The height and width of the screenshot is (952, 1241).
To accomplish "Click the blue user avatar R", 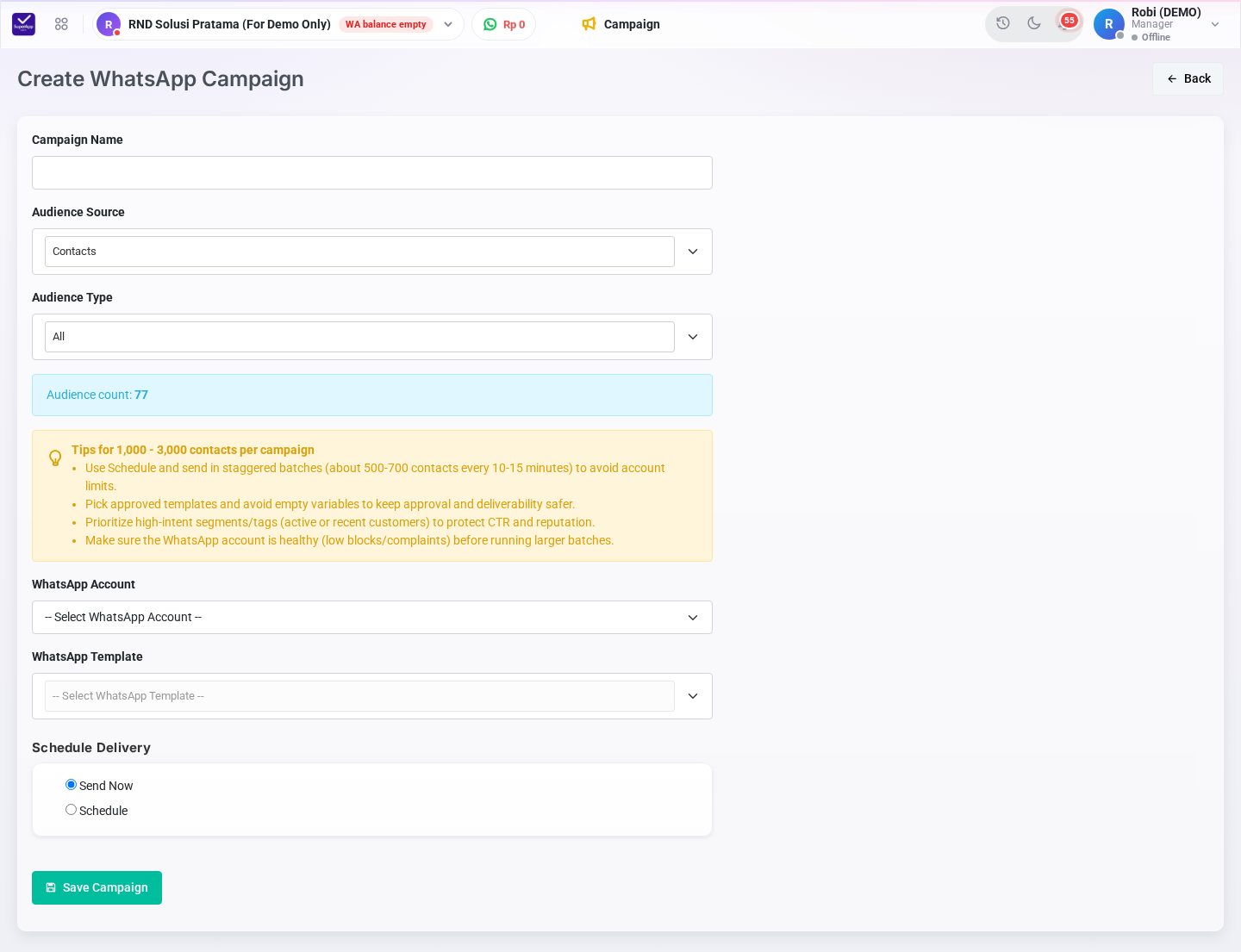I will (x=1109, y=24).
